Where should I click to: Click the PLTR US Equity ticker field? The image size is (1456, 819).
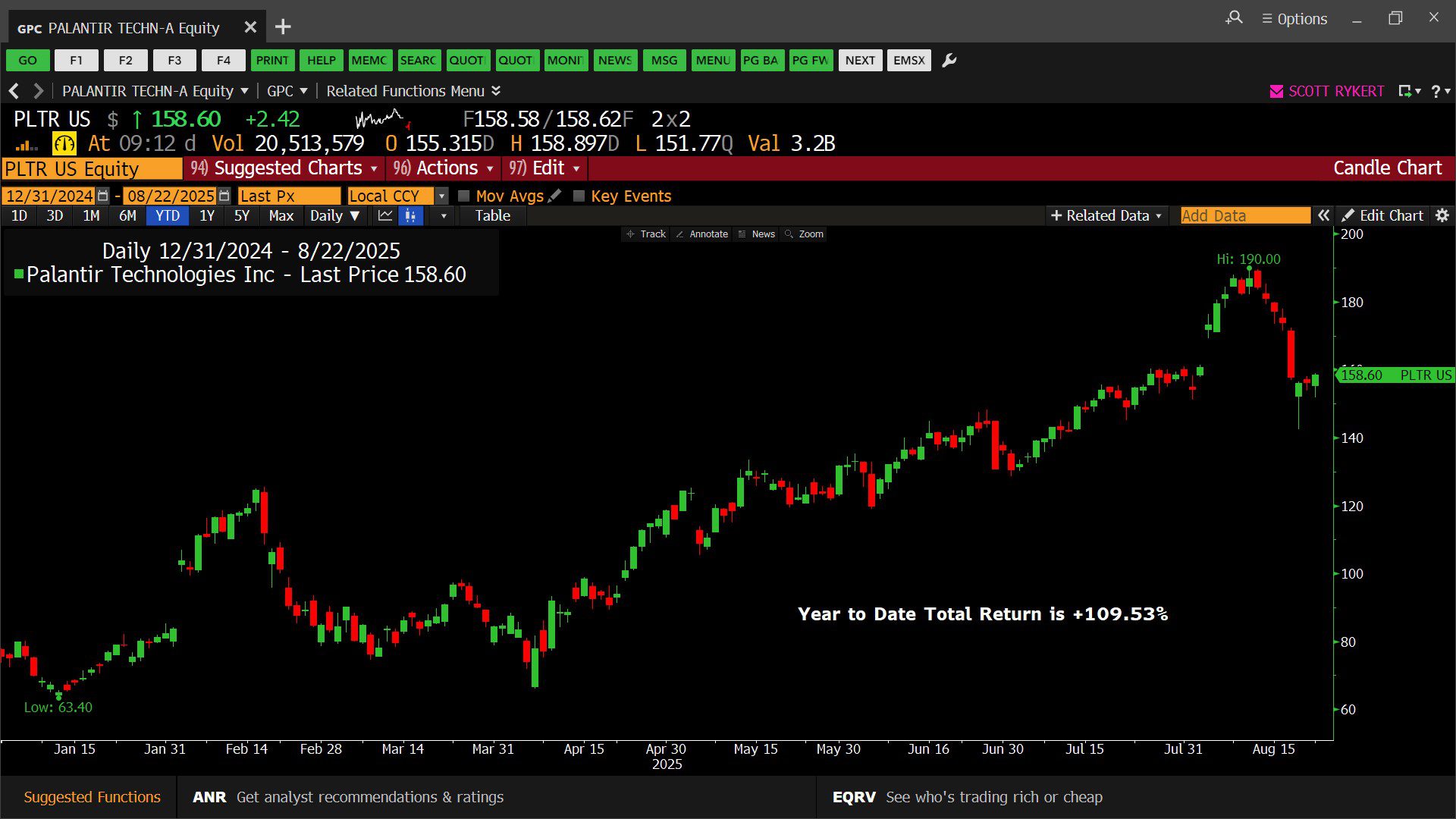(92, 168)
